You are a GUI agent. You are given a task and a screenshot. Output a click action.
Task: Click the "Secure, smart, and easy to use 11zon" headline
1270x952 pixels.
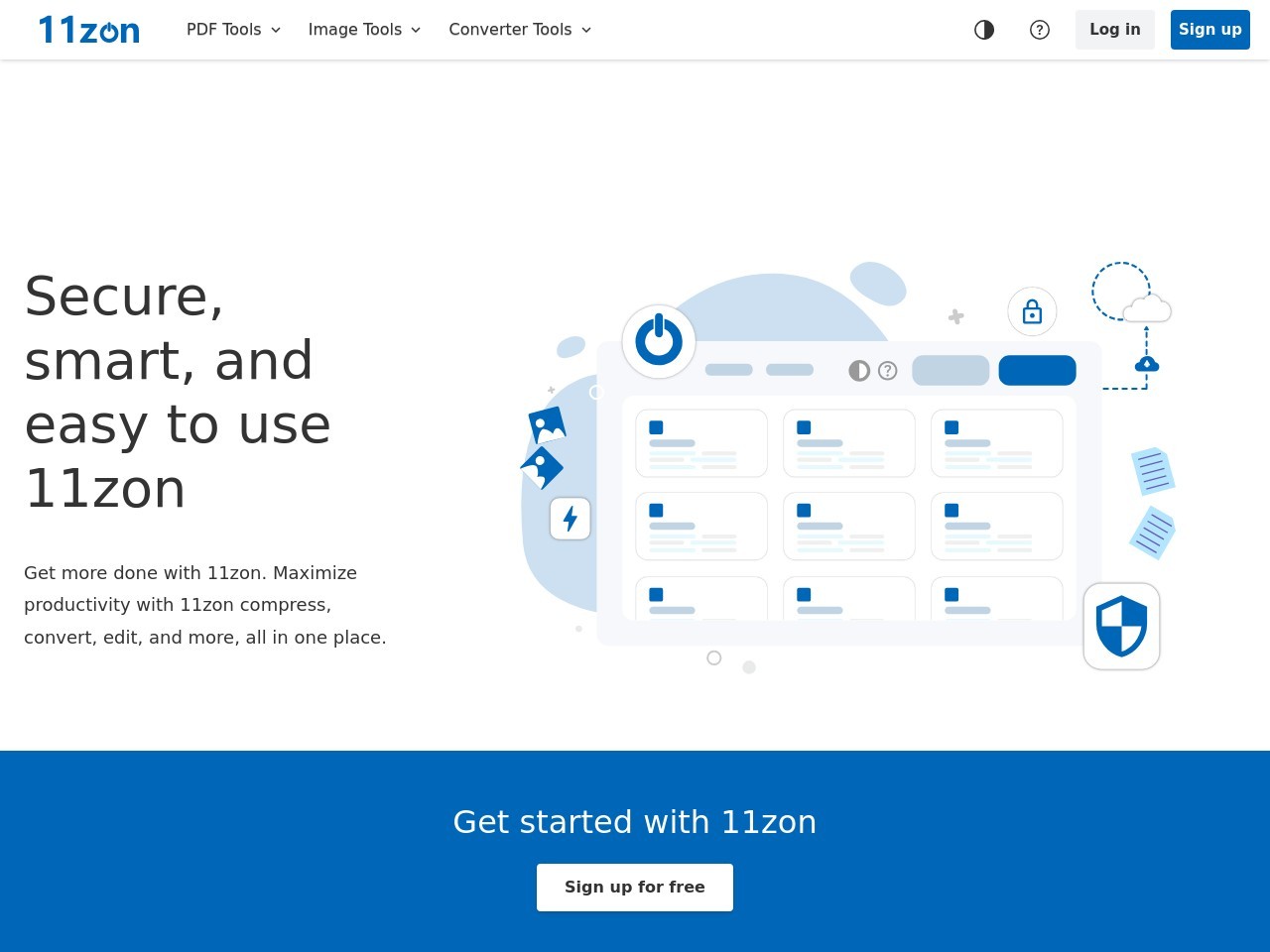[178, 393]
